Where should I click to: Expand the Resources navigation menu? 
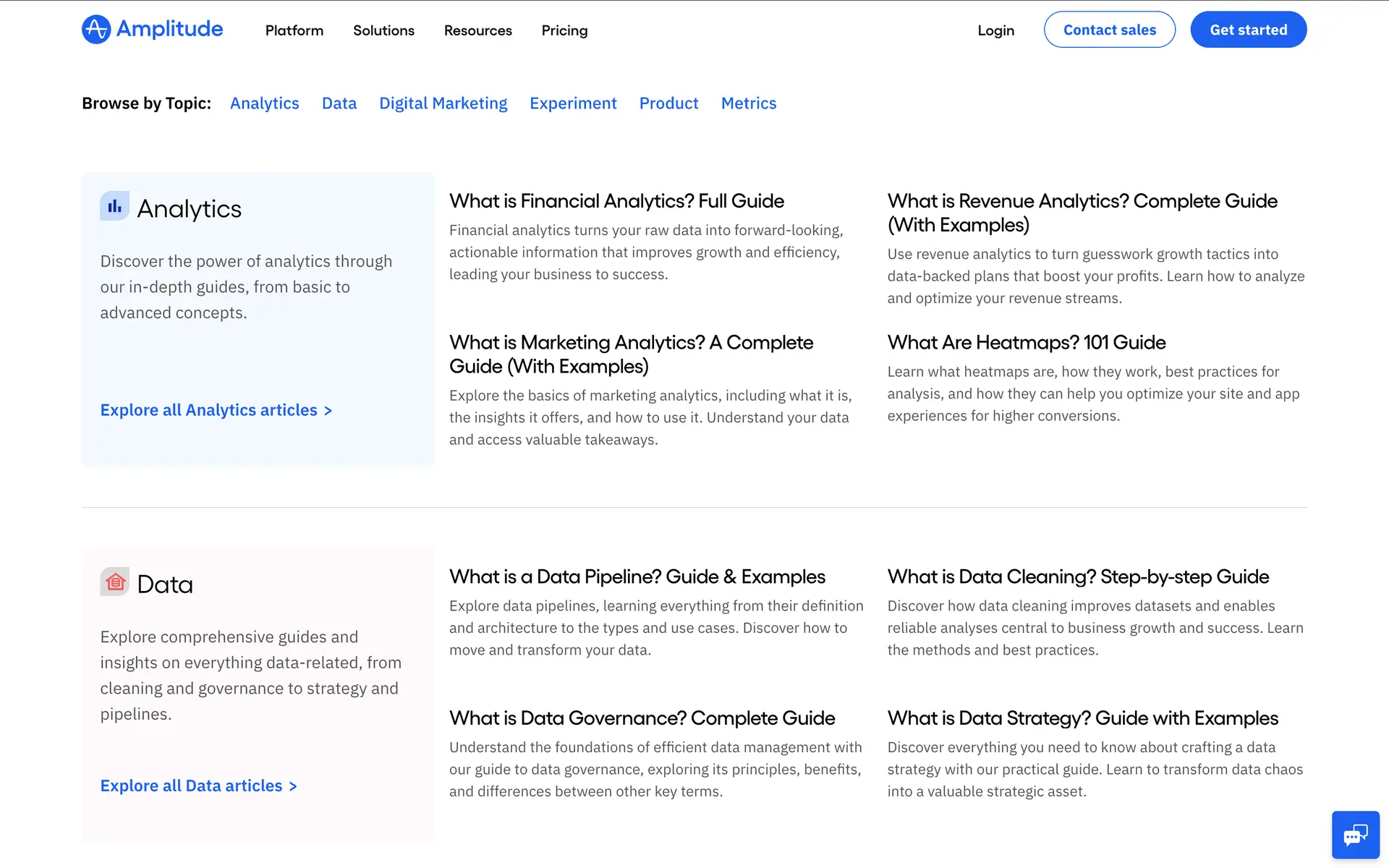477,30
